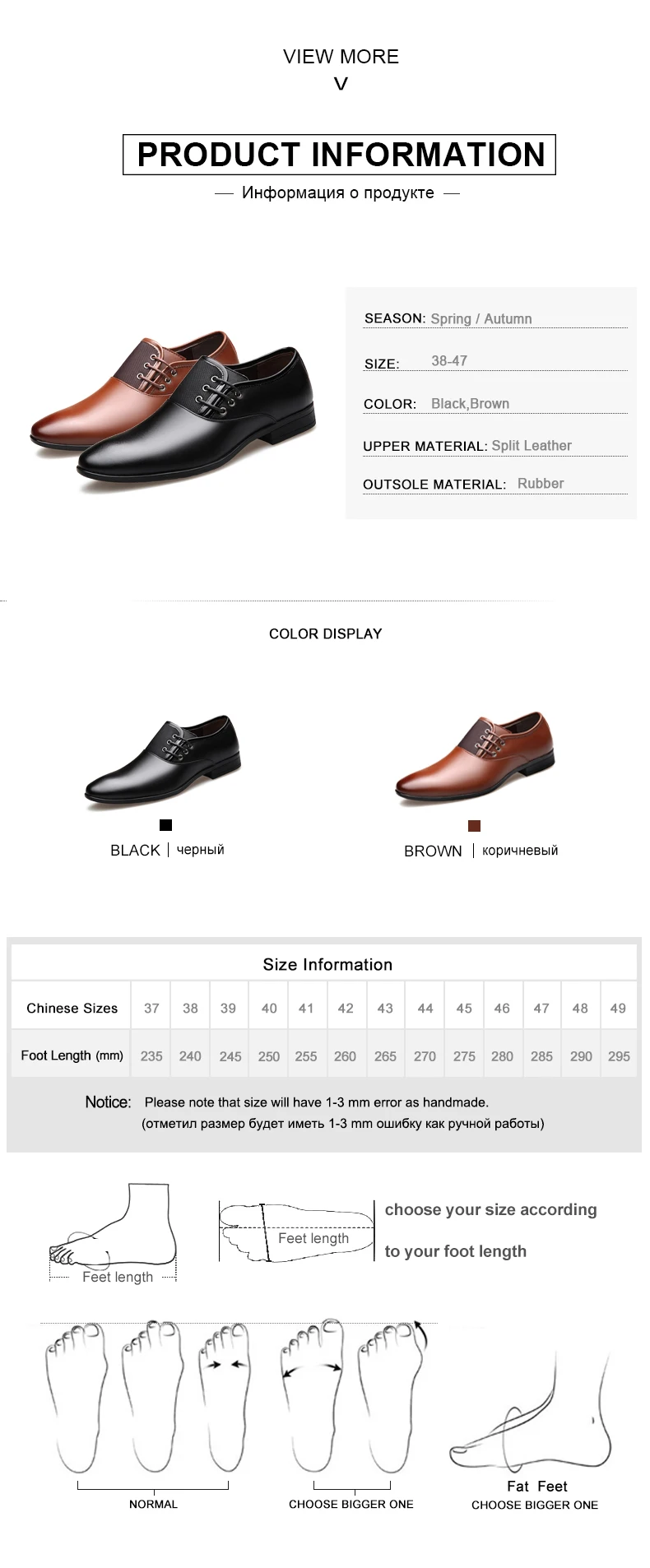Click the foot with wide double arrow
Image resolution: width=650 pixels, height=1568 pixels.
313,1396
